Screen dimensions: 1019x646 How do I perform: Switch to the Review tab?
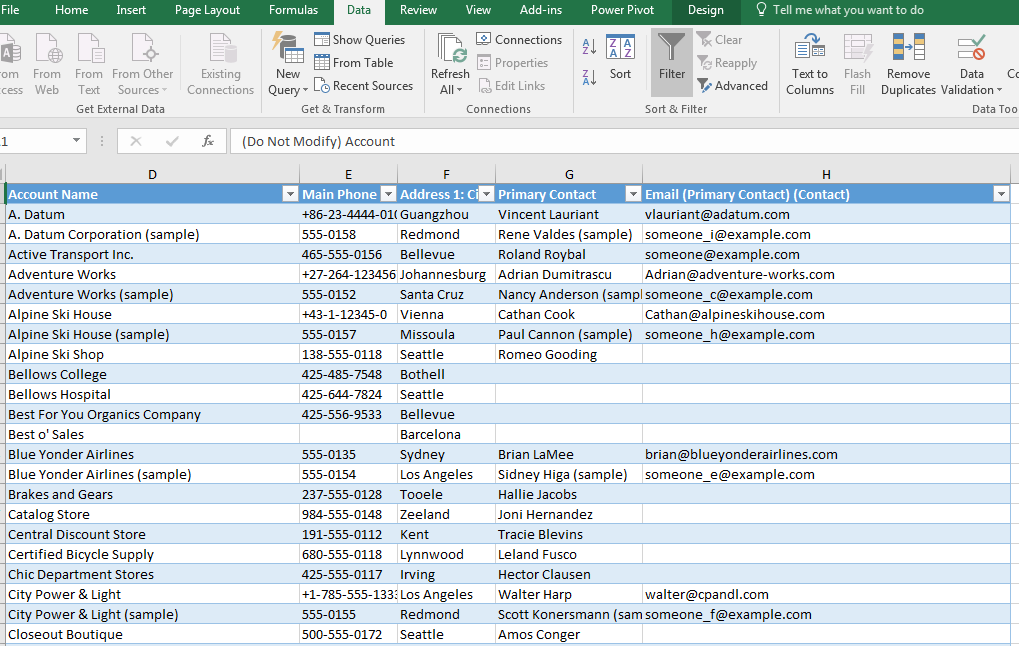tap(419, 10)
